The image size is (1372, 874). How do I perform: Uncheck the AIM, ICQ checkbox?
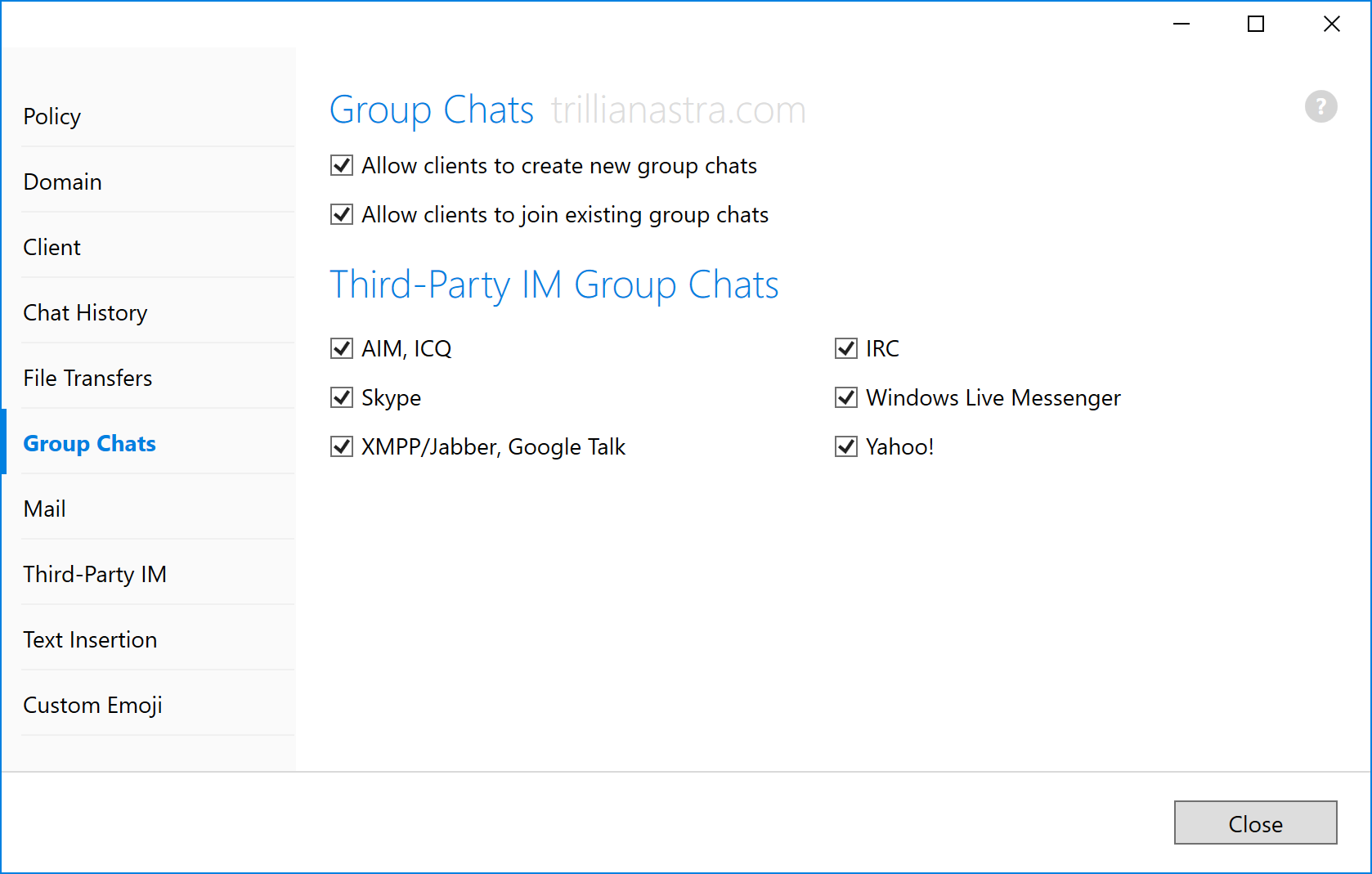pyautogui.click(x=342, y=349)
